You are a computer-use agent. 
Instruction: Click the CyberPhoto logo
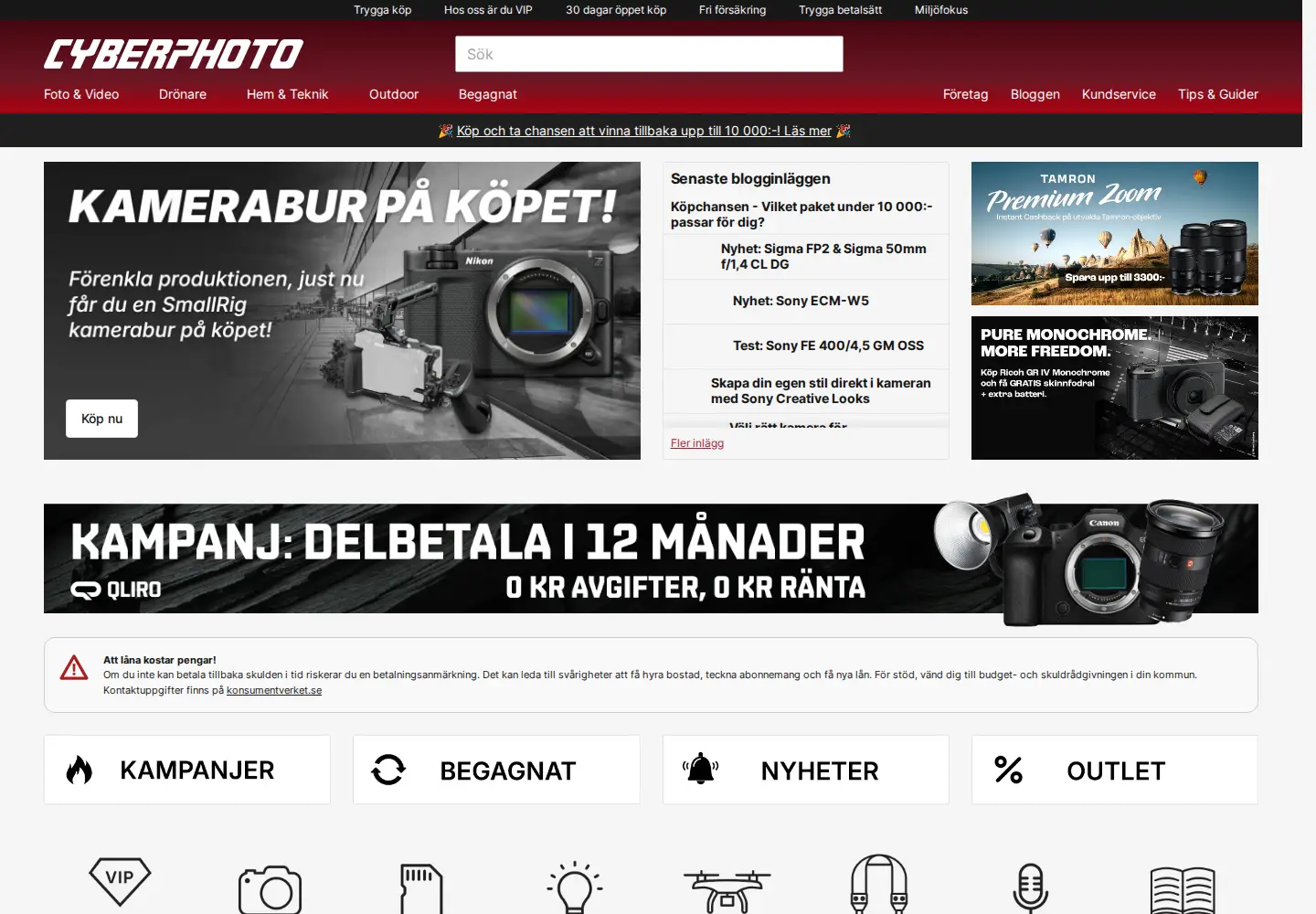point(174,54)
